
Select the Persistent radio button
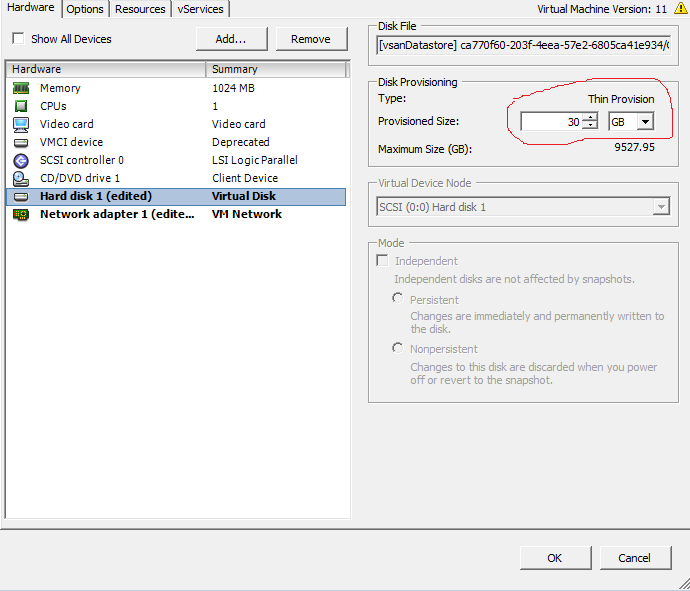(398, 299)
